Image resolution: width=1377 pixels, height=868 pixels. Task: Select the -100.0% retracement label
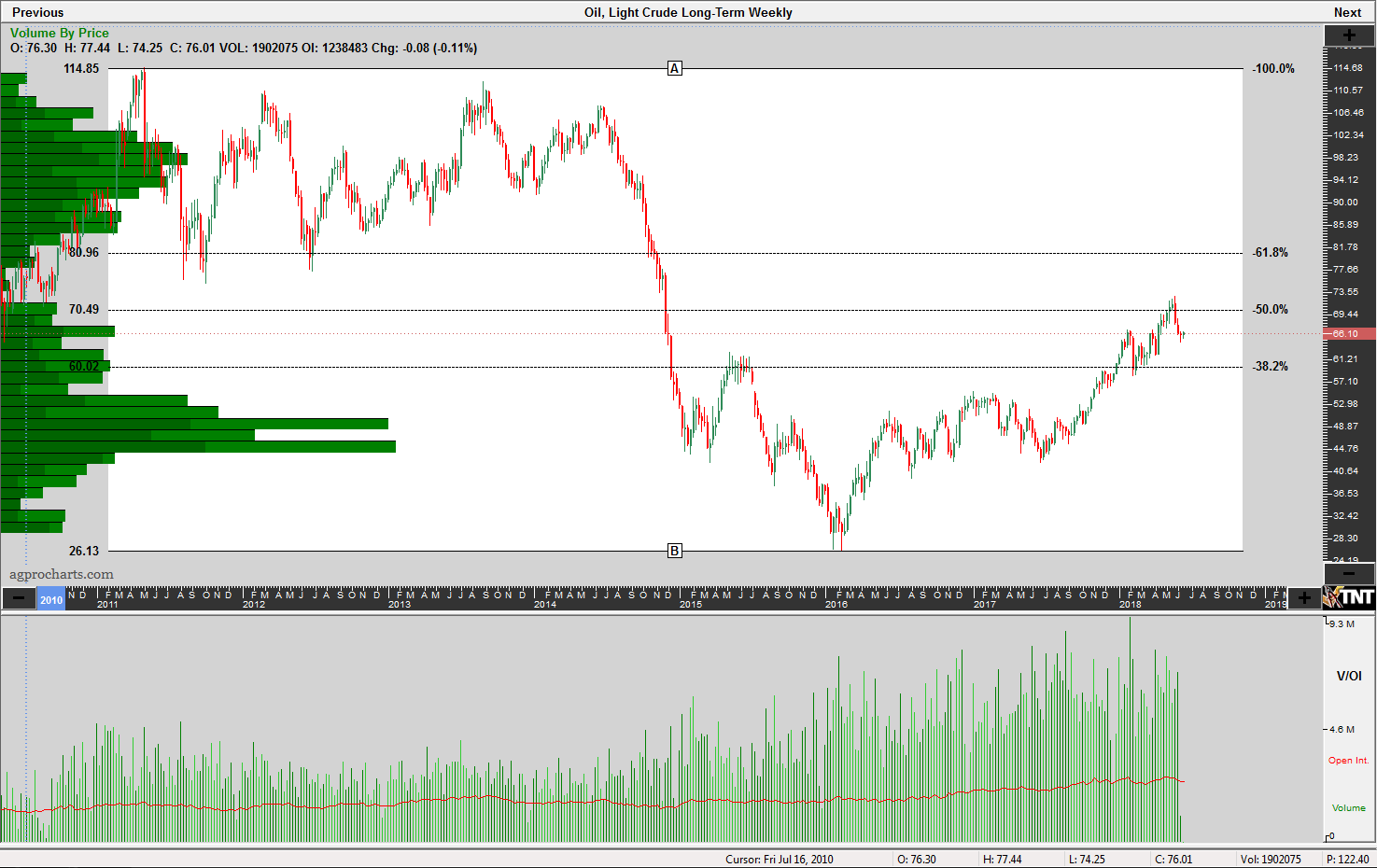[1274, 68]
